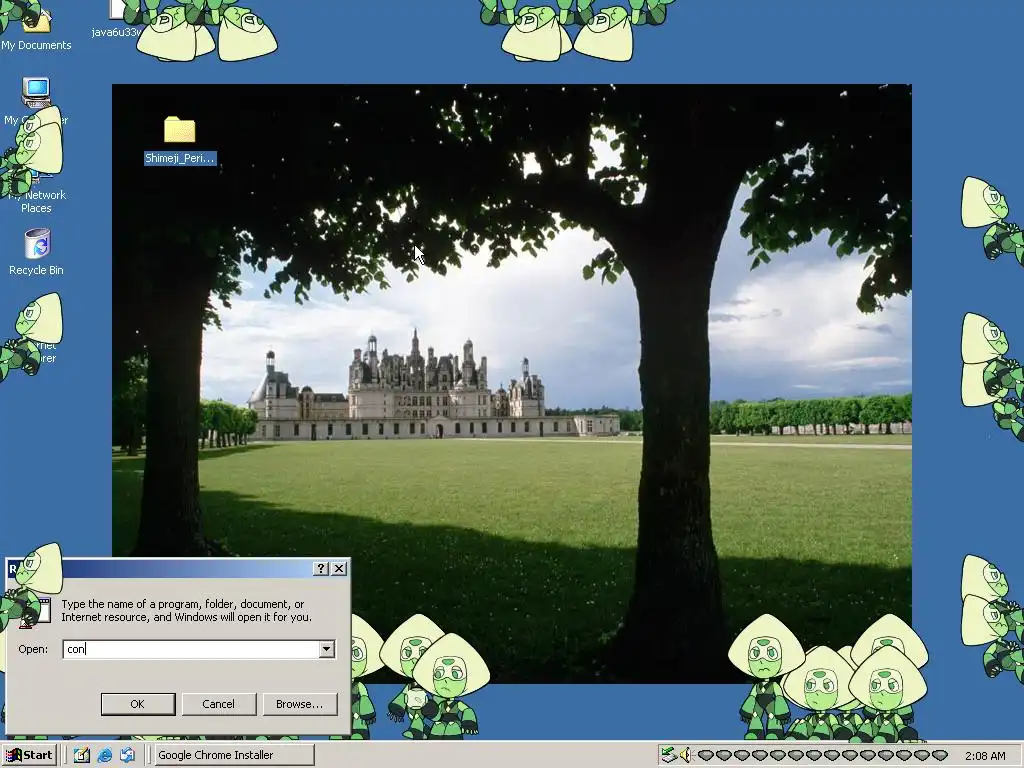Click Browse... in the Run dialog
The image size is (1024, 768).
click(x=300, y=704)
